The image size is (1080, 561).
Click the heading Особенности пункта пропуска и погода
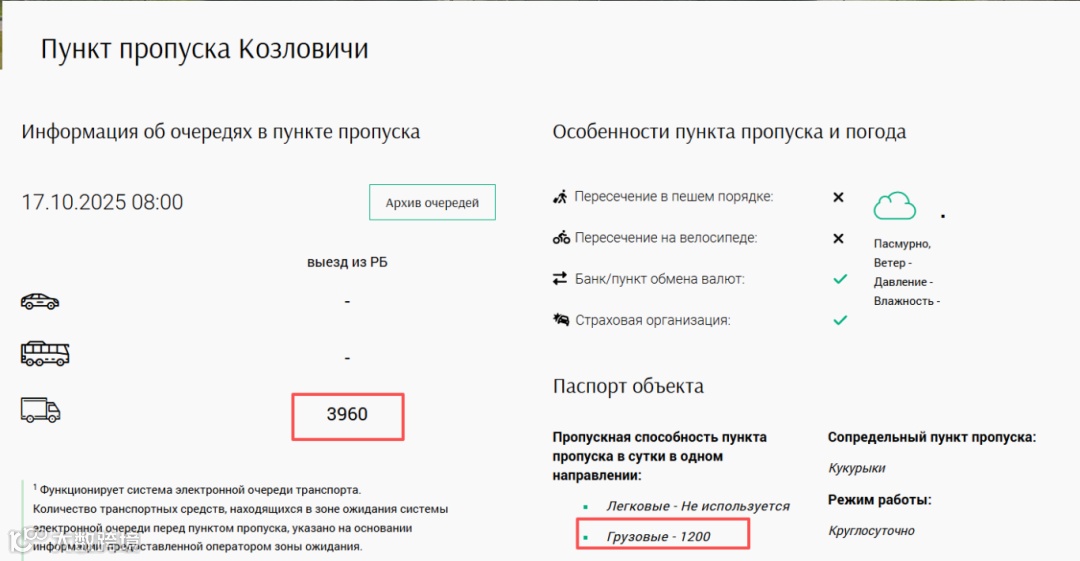point(729,132)
